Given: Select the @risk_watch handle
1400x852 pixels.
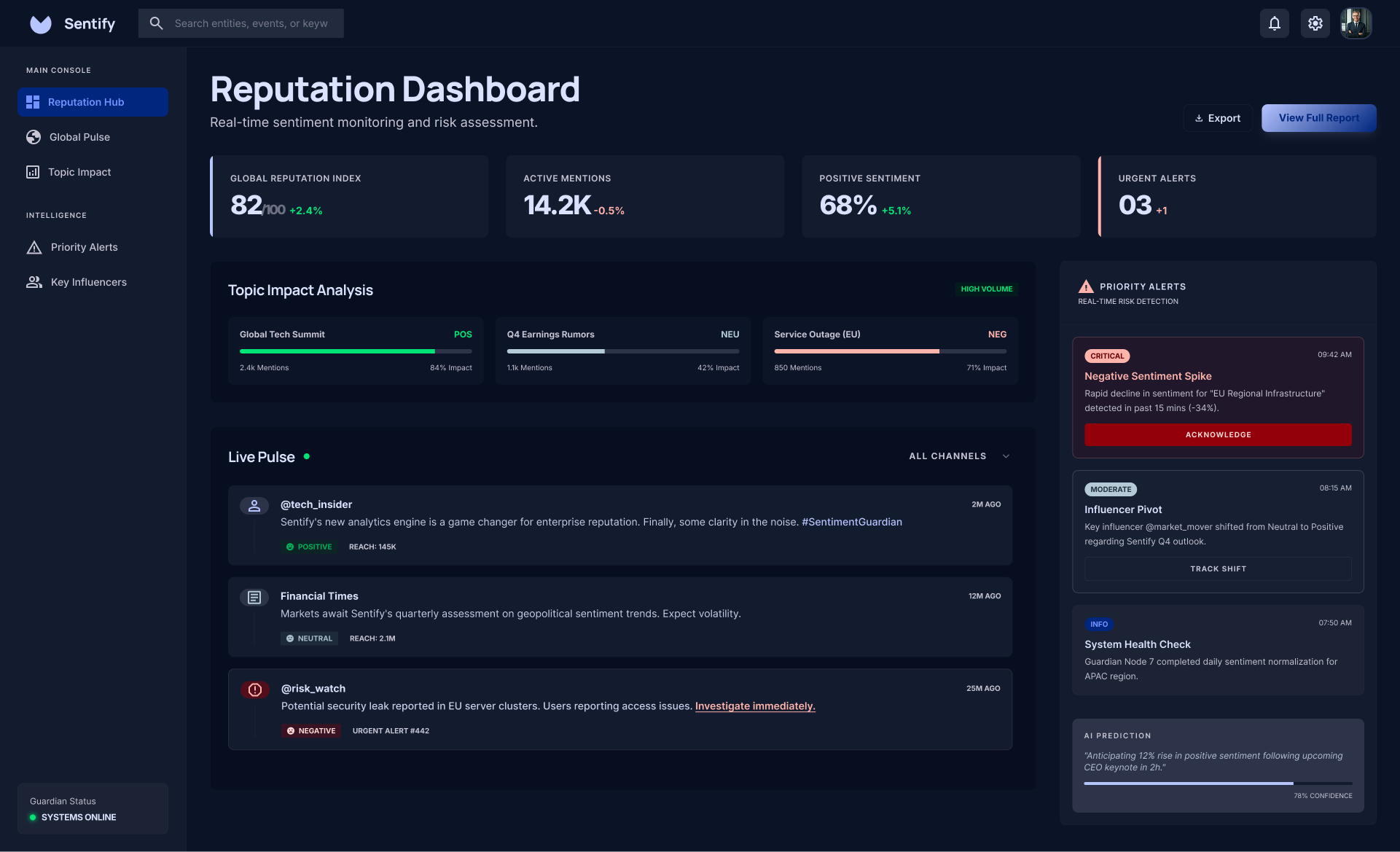Looking at the screenshot, I should point(313,689).
